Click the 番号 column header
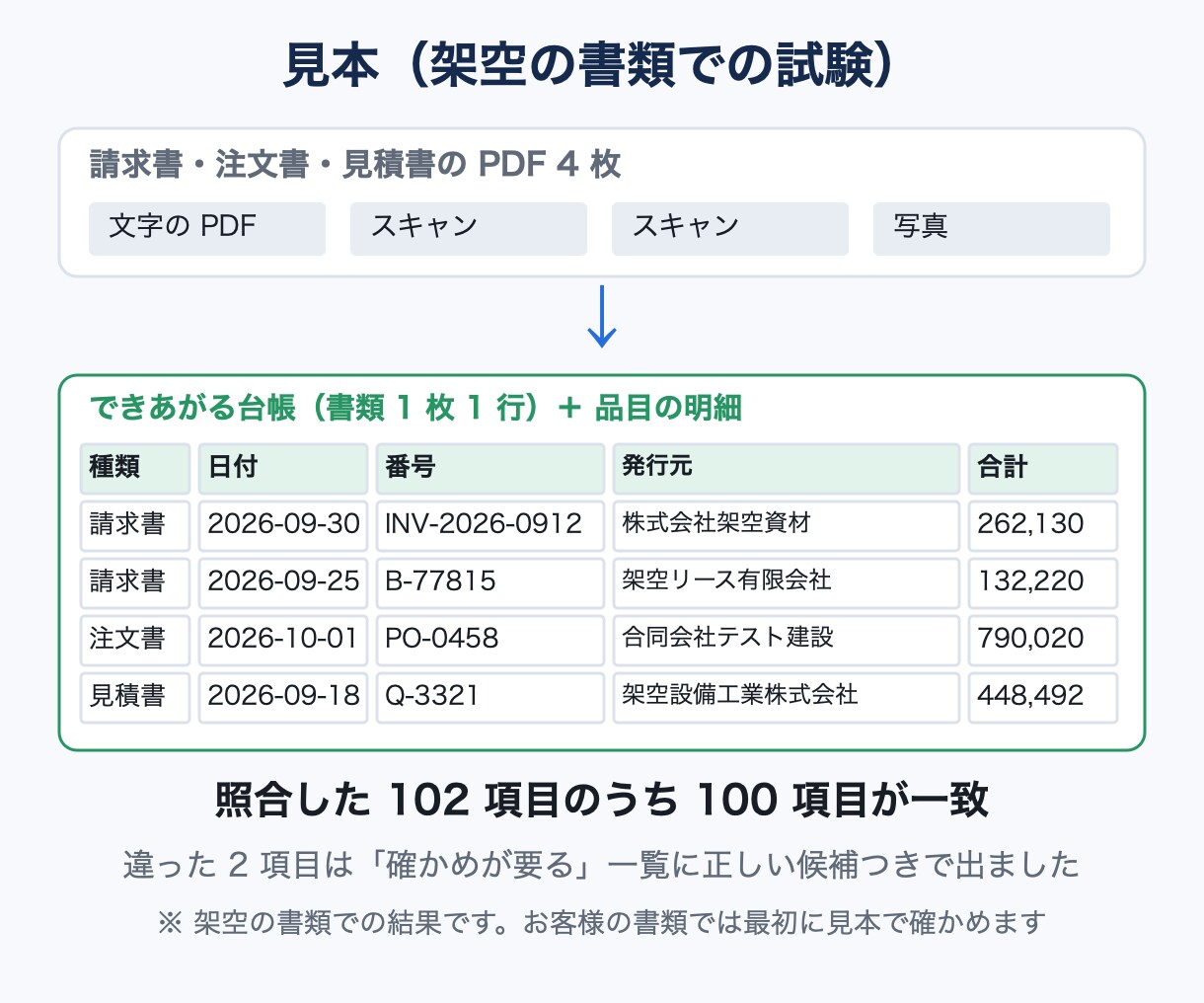 (x=490, y=468)
